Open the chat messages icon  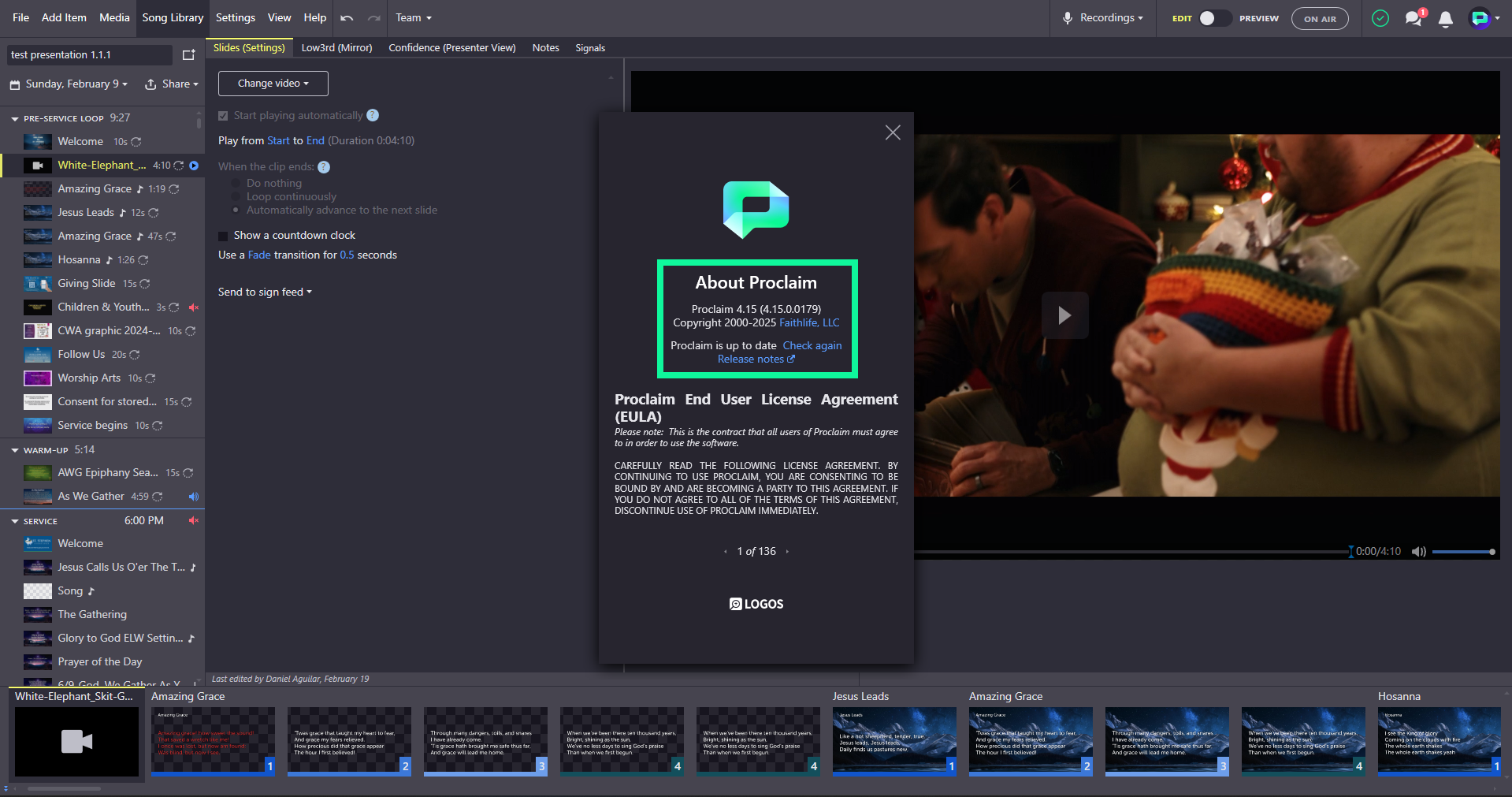(x=1414, y=18)
